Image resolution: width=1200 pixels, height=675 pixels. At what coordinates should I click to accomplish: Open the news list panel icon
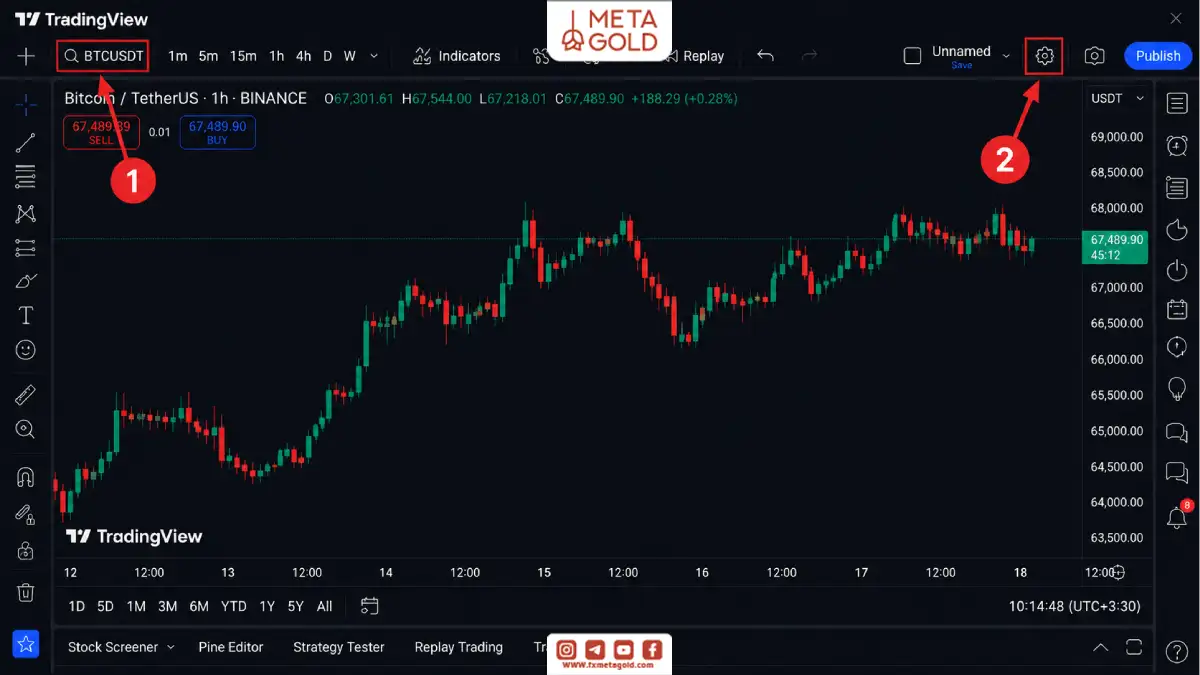click(x=1177, y=186)
